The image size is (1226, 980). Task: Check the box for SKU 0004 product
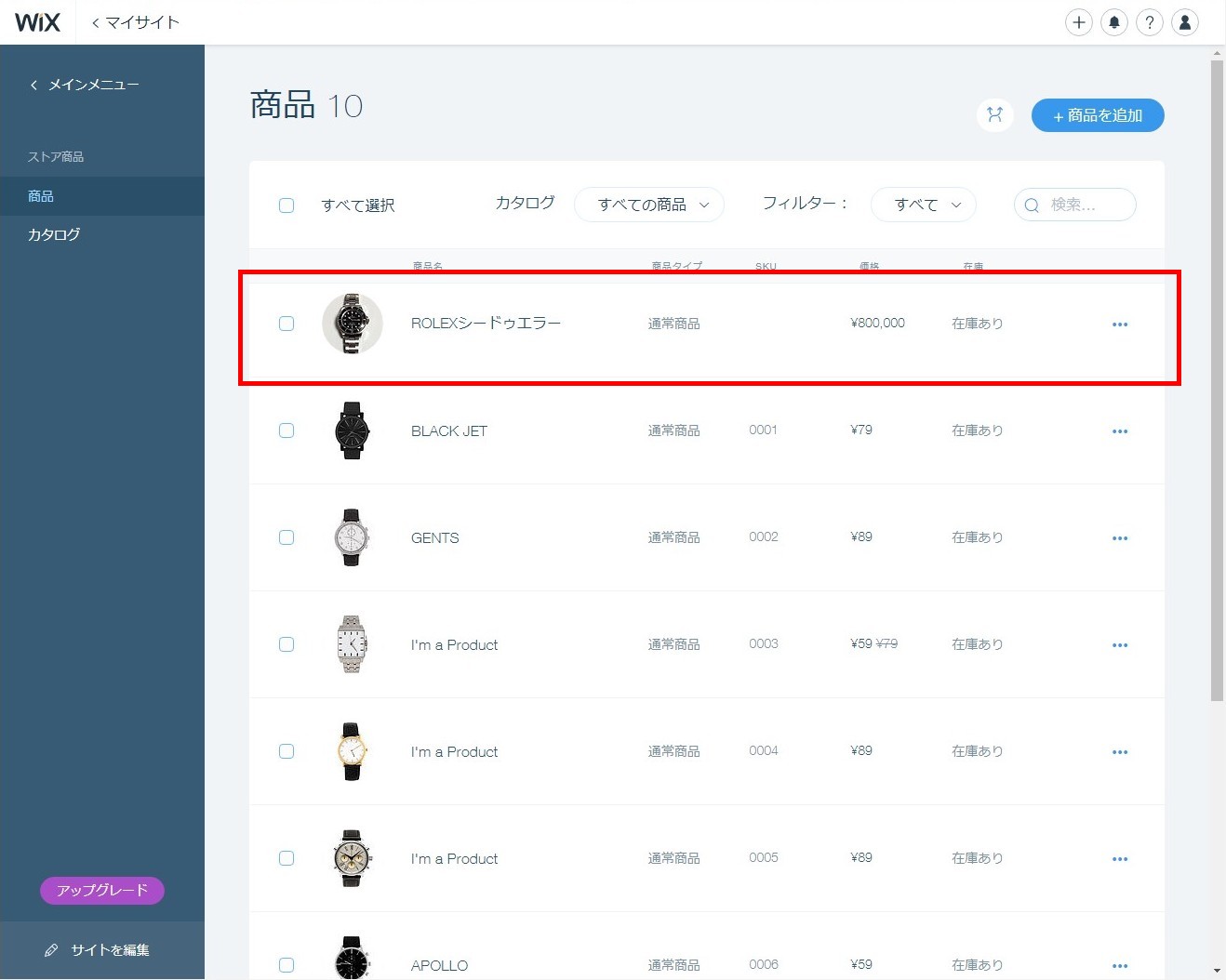click(x=287, y=751)
